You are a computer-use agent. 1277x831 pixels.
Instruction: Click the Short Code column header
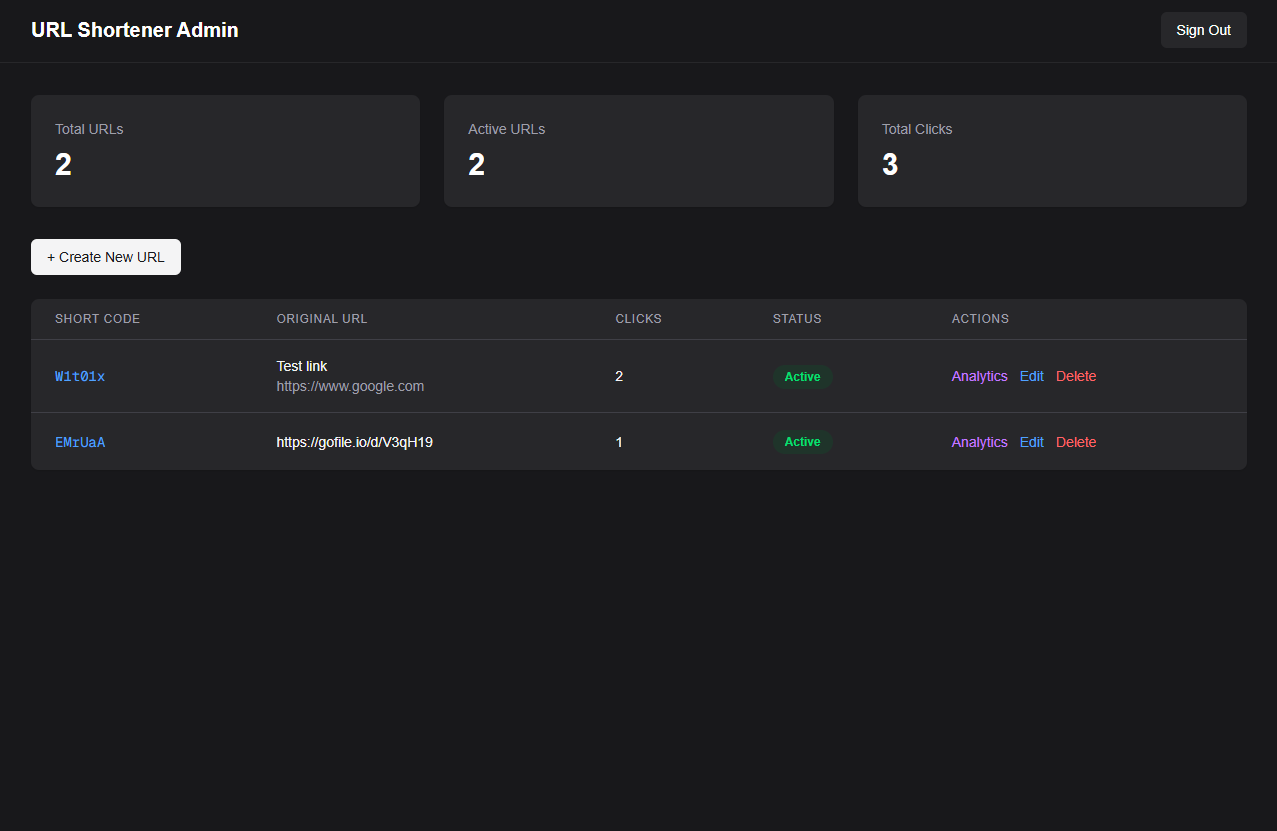coord(97,319)
